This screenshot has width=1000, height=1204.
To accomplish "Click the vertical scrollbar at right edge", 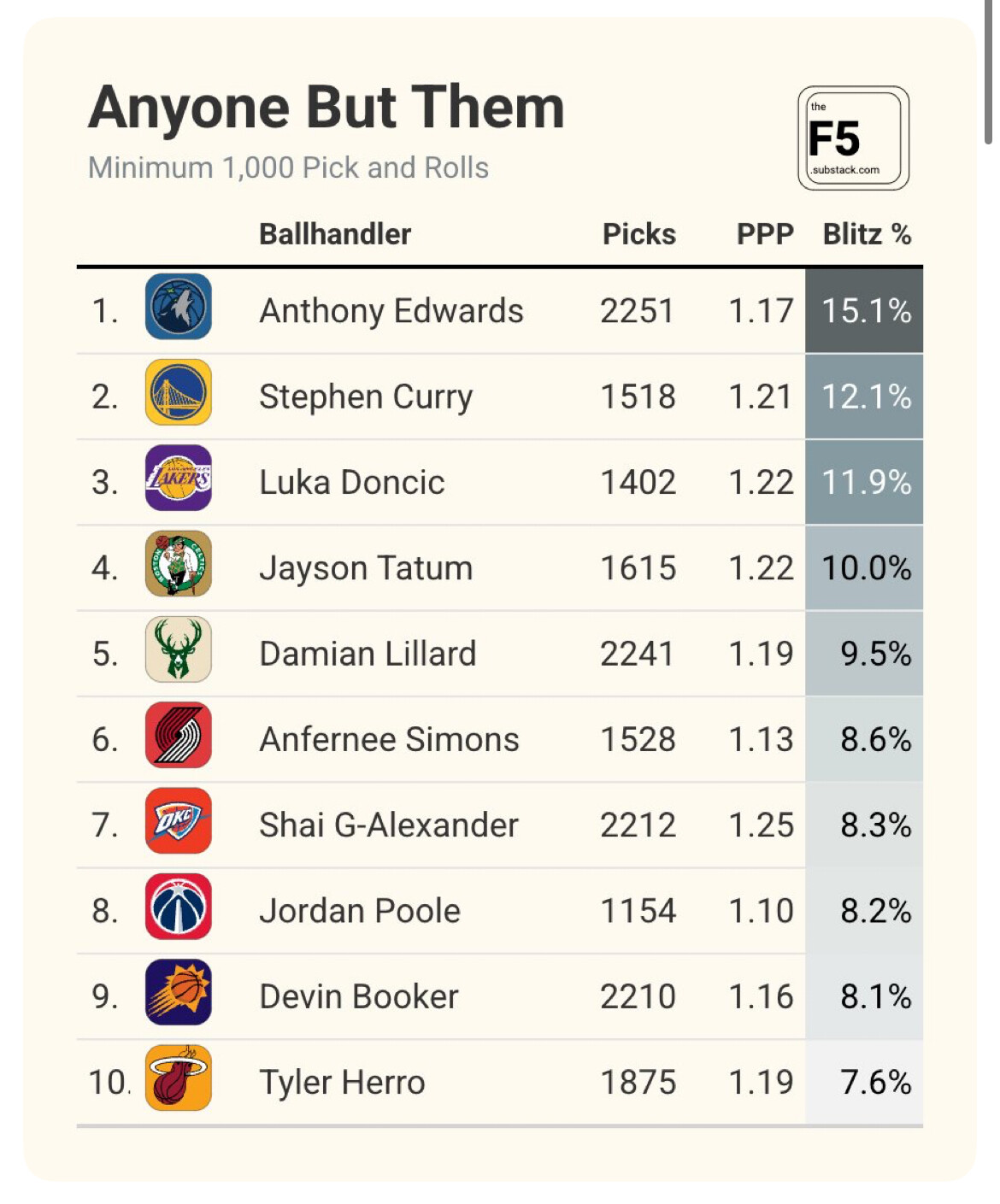I will point(989,68).
